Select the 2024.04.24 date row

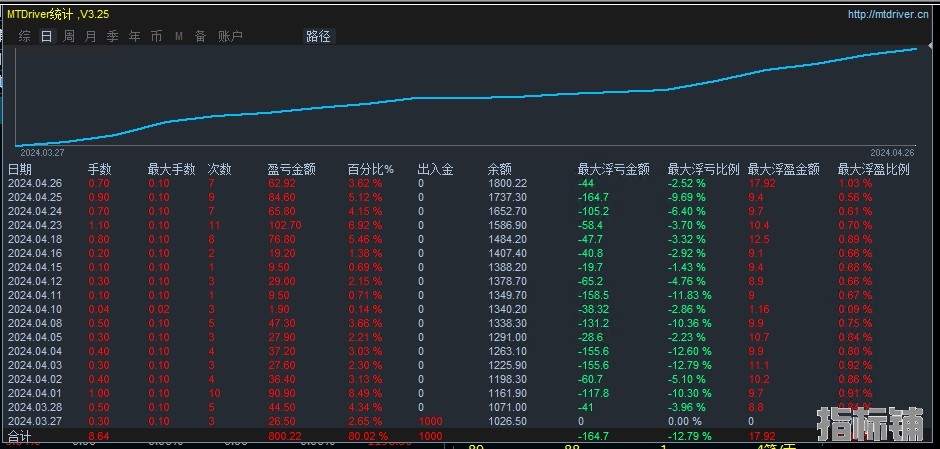(x=35, y=211)
